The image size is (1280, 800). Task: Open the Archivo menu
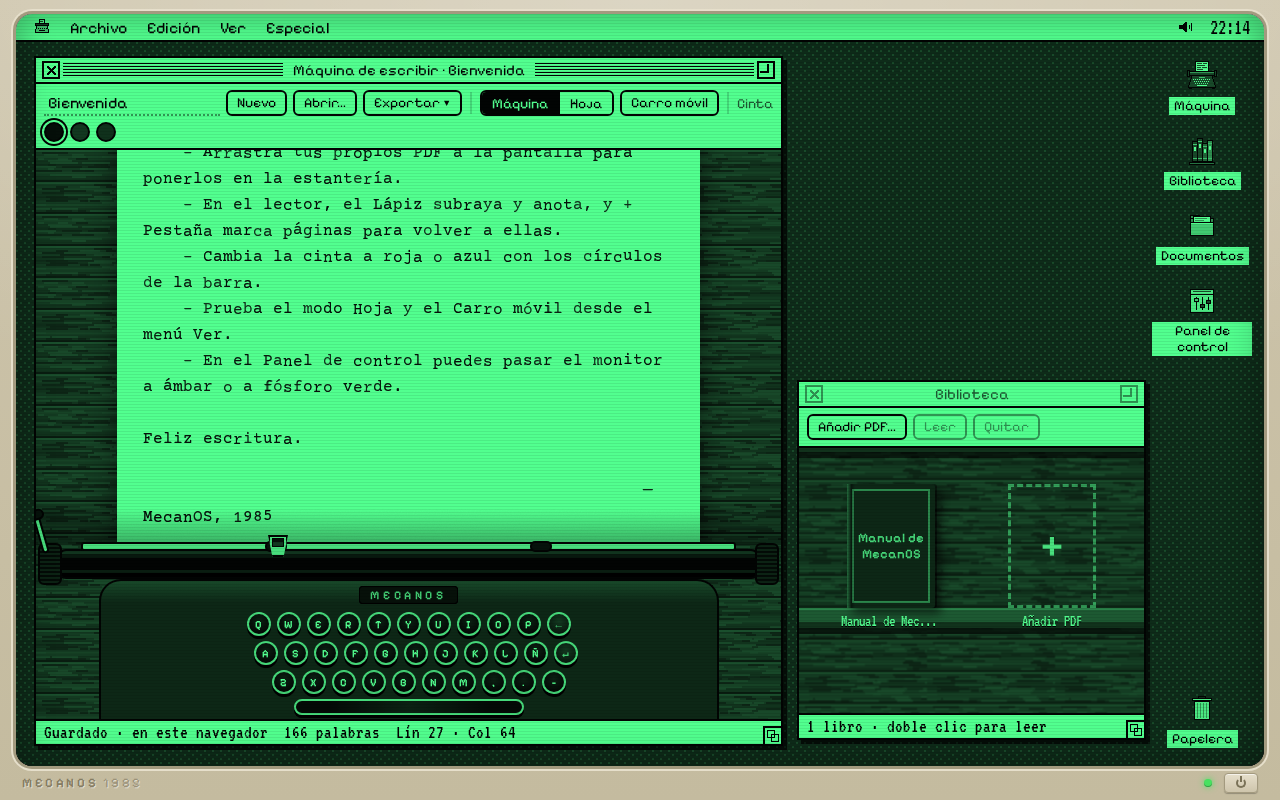(x=98, y=28)
